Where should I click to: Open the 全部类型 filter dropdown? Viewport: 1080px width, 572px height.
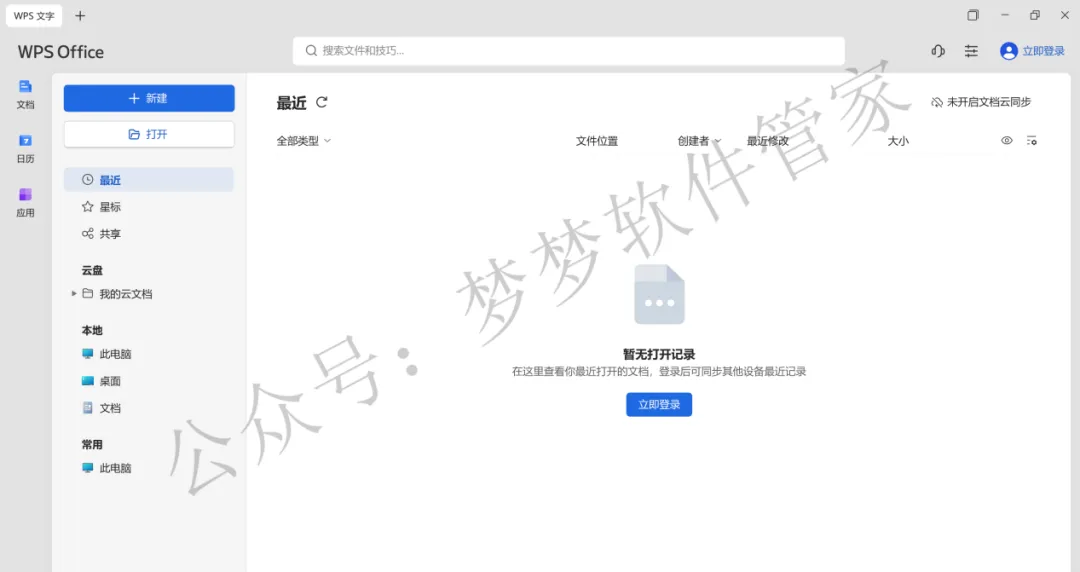[x=304, y=141]
